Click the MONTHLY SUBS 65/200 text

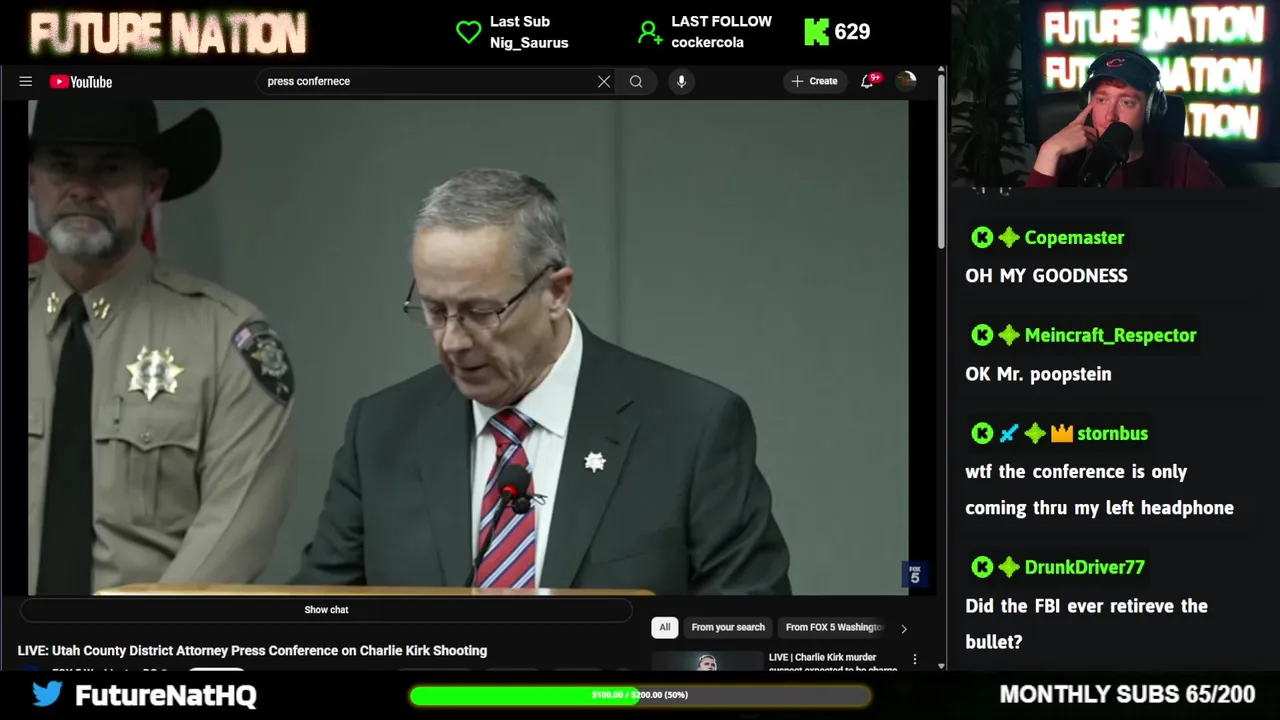(1127, 694)
